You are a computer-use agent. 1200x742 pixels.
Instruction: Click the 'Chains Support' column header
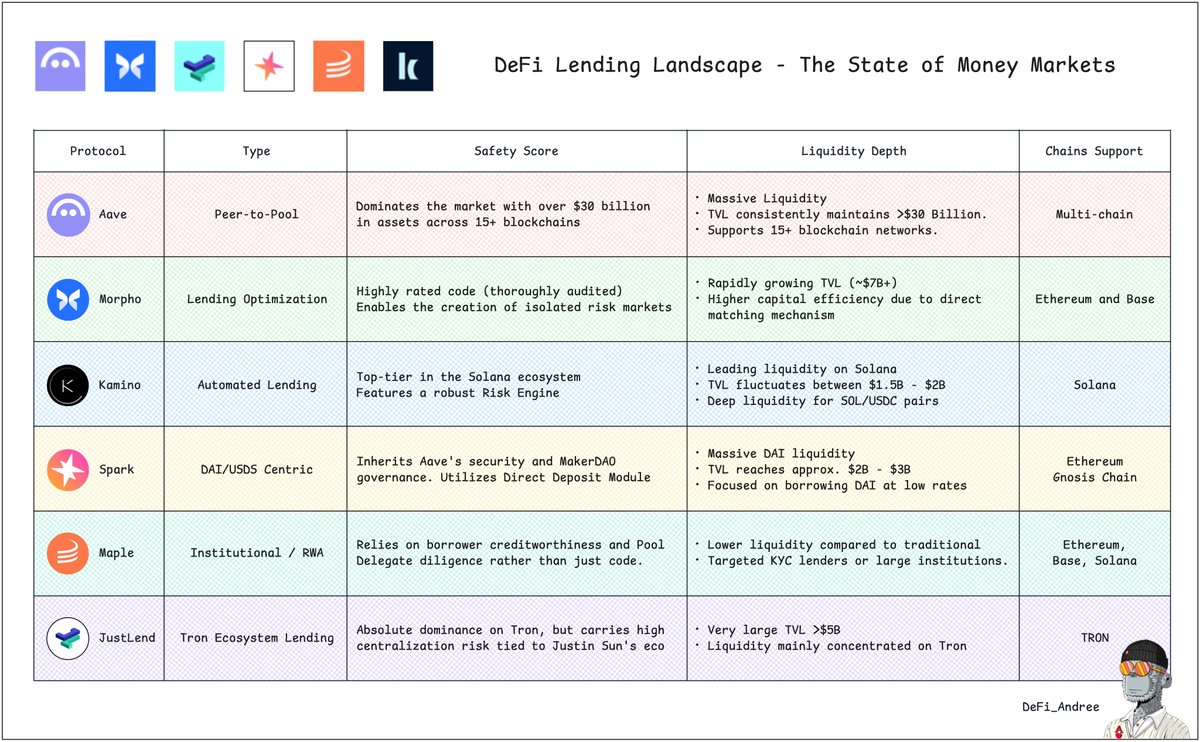1094,151
